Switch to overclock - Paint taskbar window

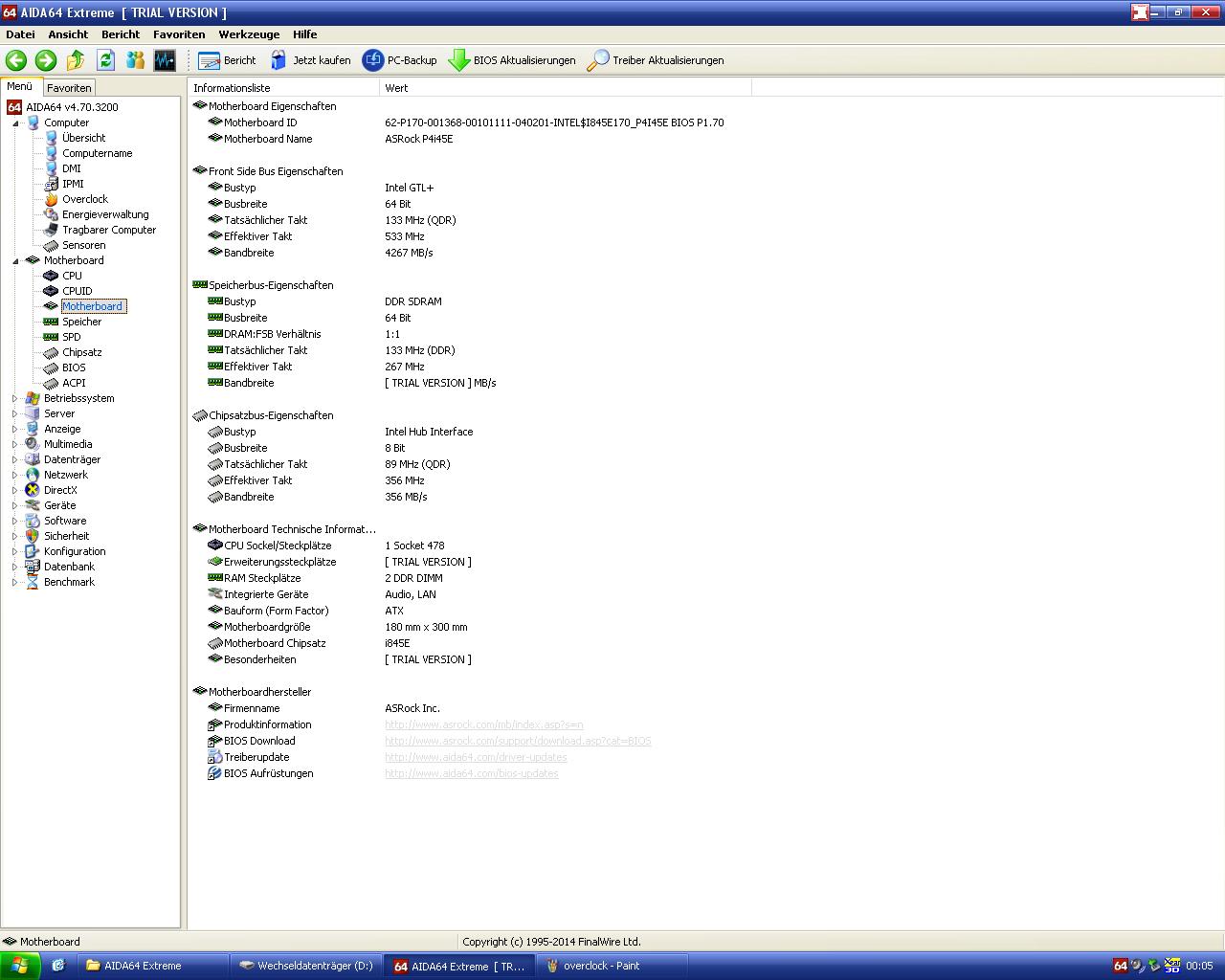point(612,966)
